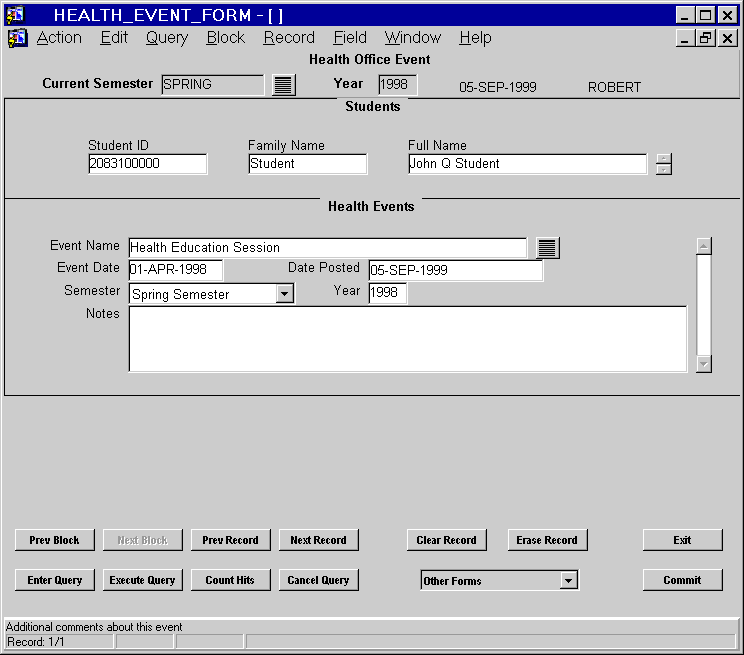Screen dimensions: 744x655
Task: Click the Student ID field
Action: [148, 164]
